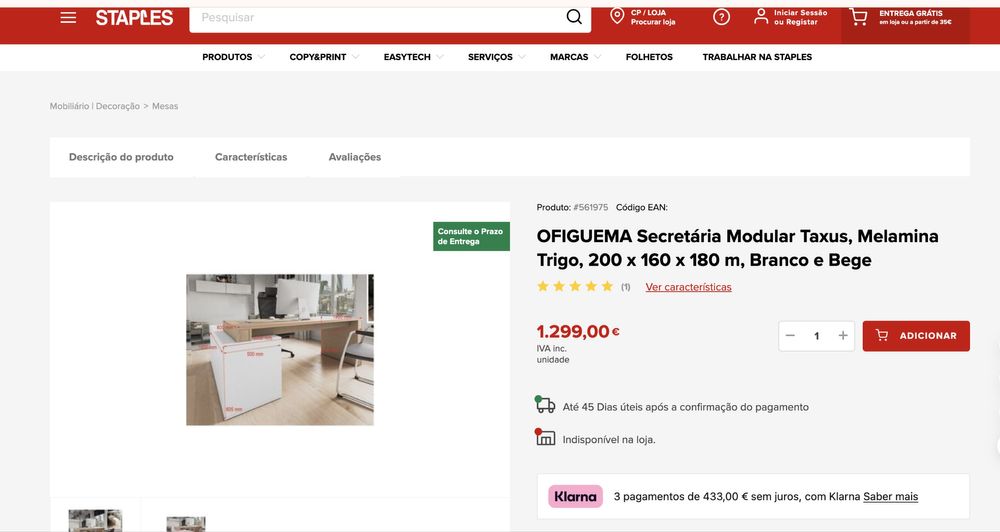Switch to Características tab
Screen dimensions: 1000x532
pos(251,157)
